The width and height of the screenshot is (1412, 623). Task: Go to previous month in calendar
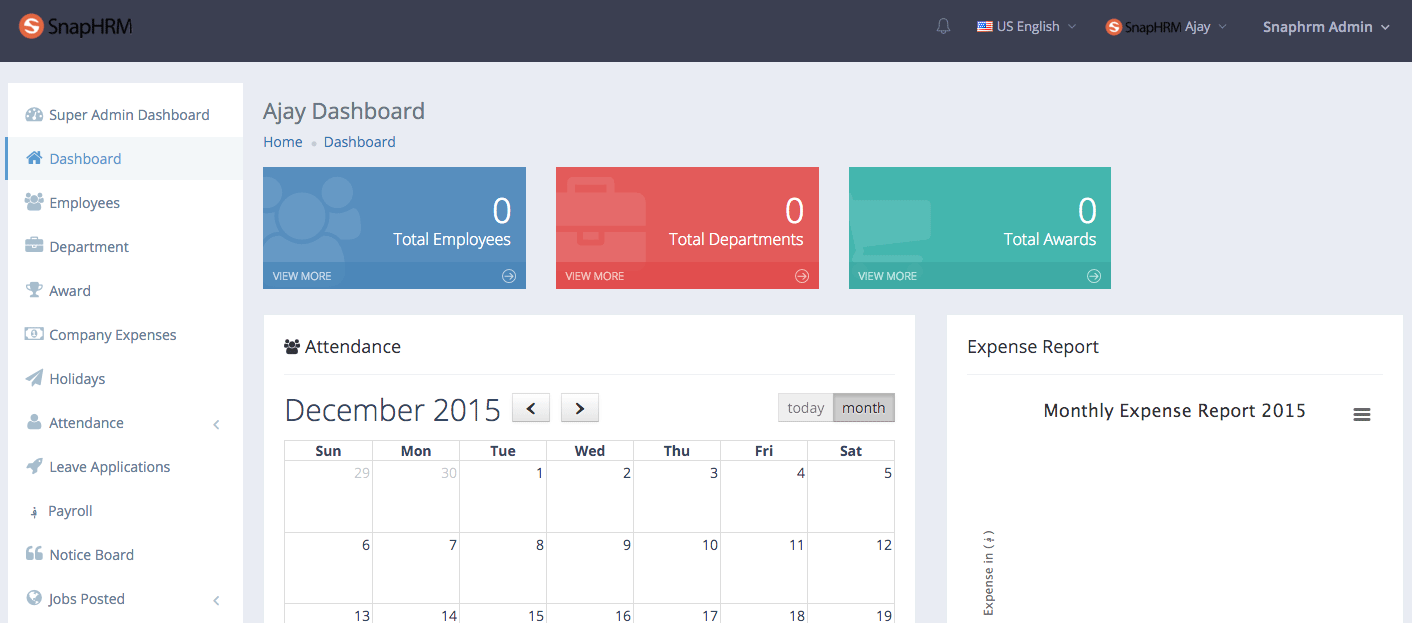coord(531,408)
